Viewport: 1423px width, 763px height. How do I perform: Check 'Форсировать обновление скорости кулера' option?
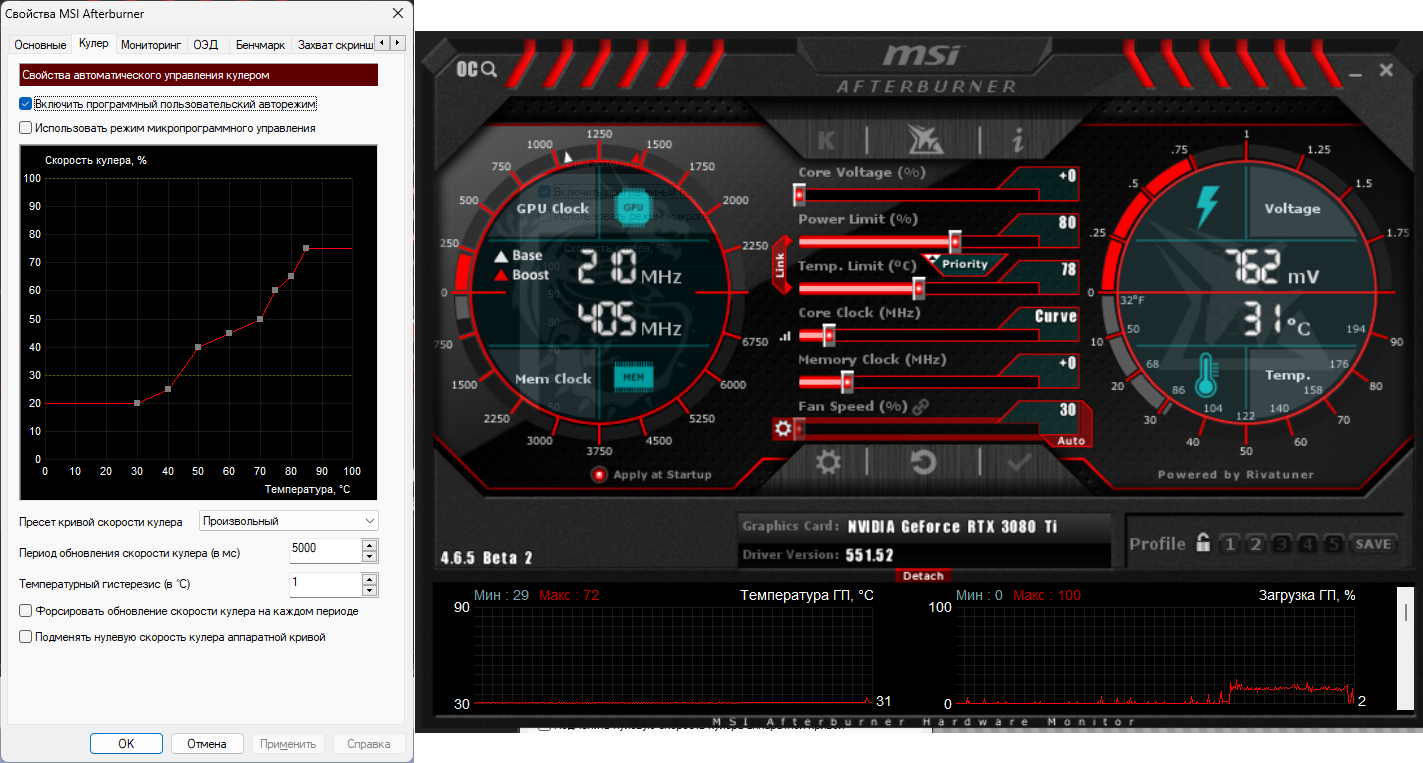pos(26,611)
